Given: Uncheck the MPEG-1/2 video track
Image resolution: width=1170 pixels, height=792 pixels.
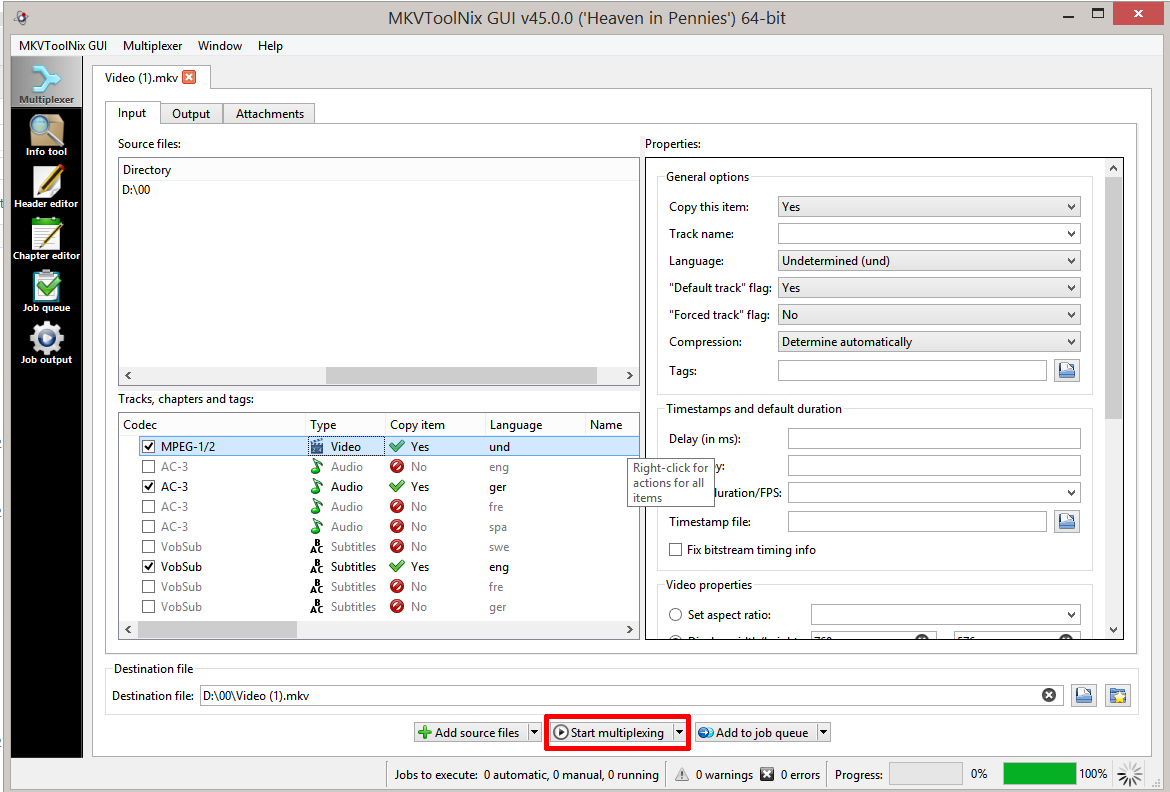Looking at the screenshot, I should tap(148, 446).
